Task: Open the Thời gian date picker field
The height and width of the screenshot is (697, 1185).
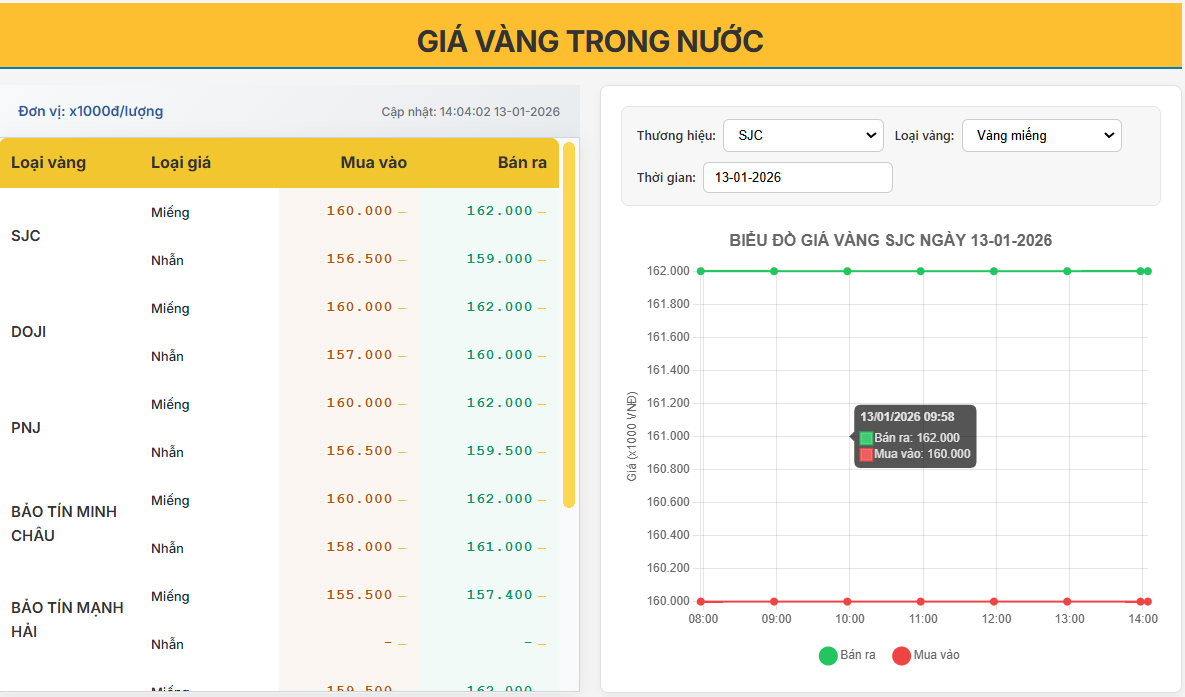Action: pyautogui.click(x=797, y=177)
